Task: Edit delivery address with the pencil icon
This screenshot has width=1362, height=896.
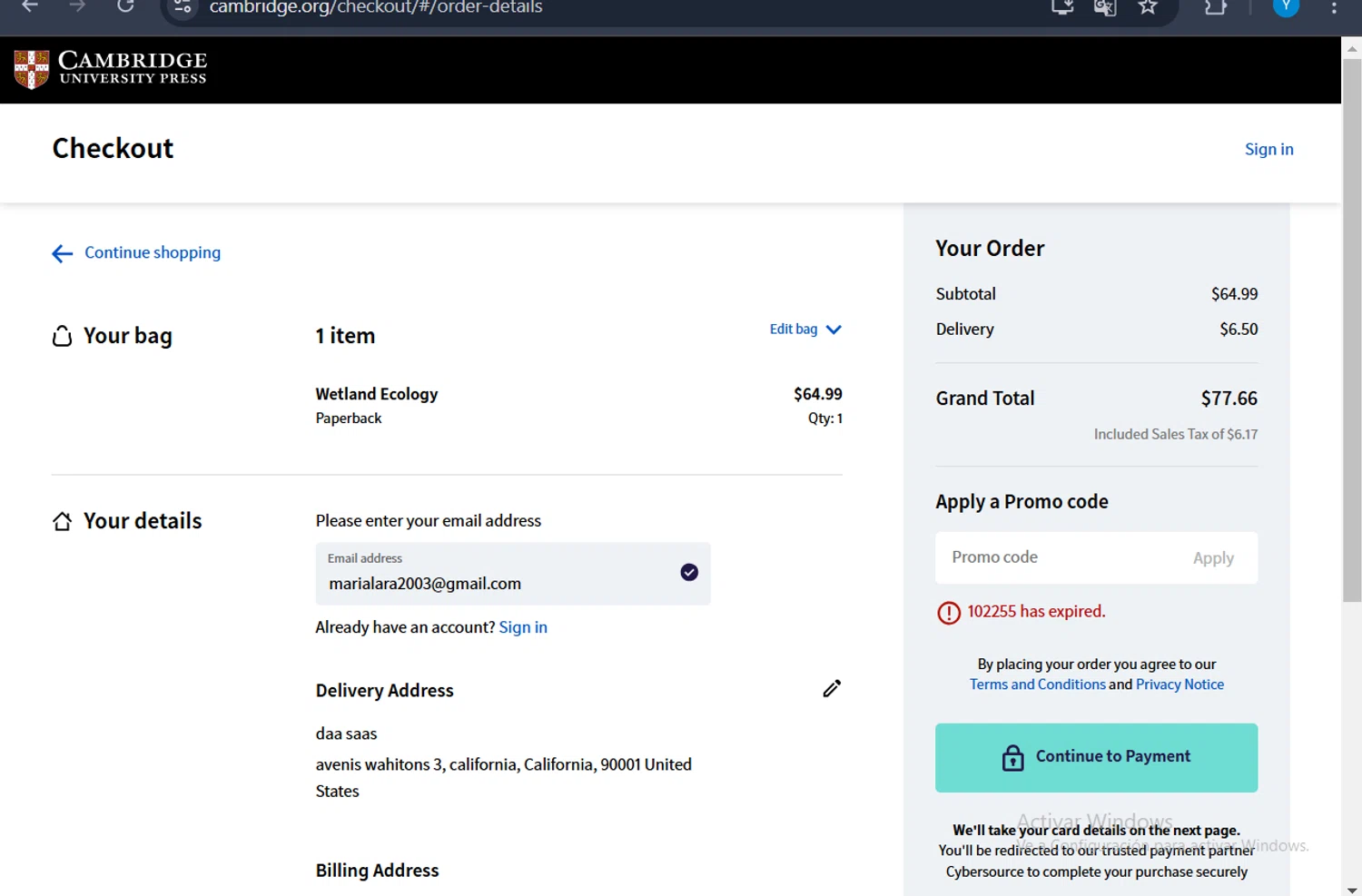Action: tap(832, 688)
